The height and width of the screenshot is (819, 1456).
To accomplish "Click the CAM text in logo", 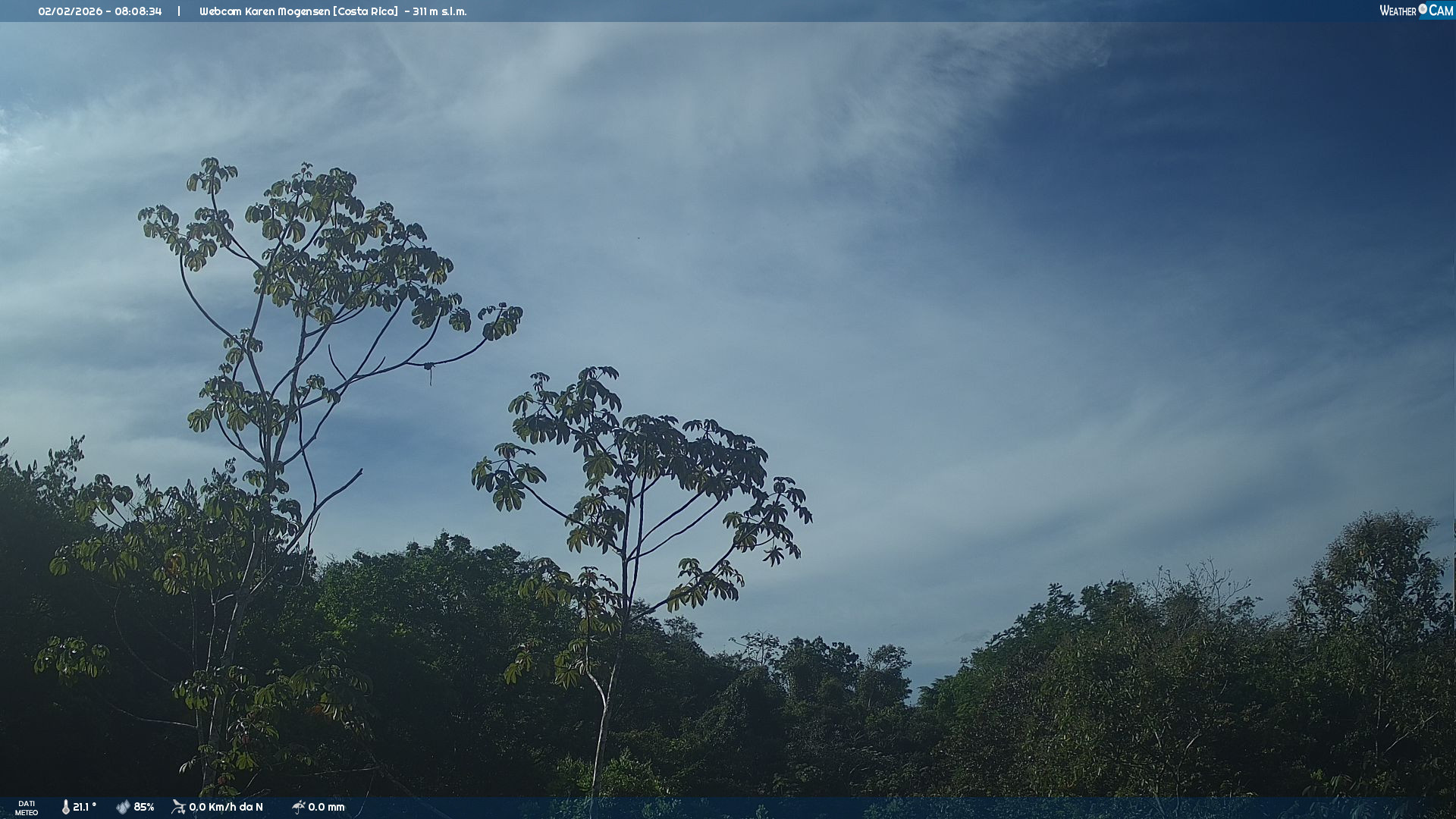I will click(1441, 11).
